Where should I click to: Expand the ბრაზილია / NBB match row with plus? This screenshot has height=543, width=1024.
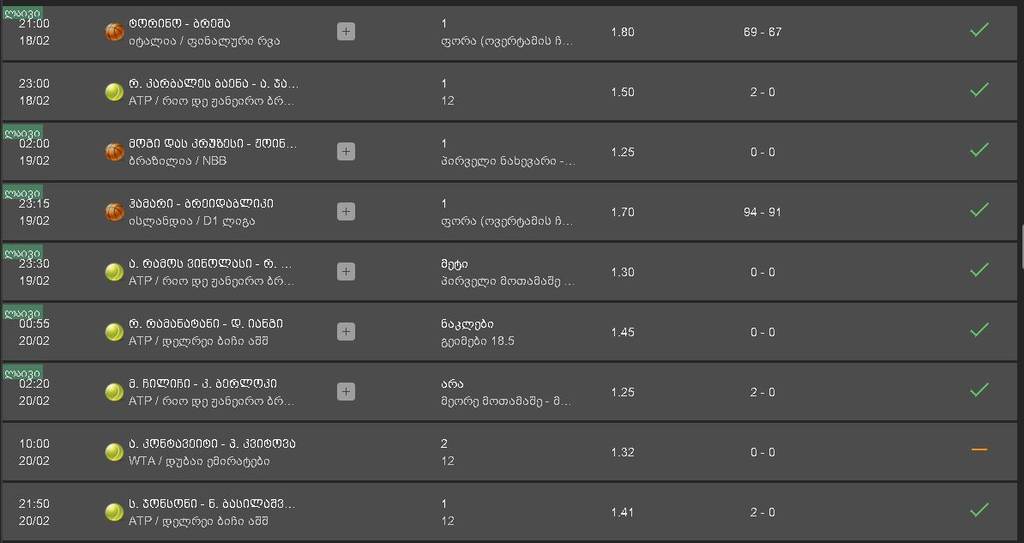[346, 152]
